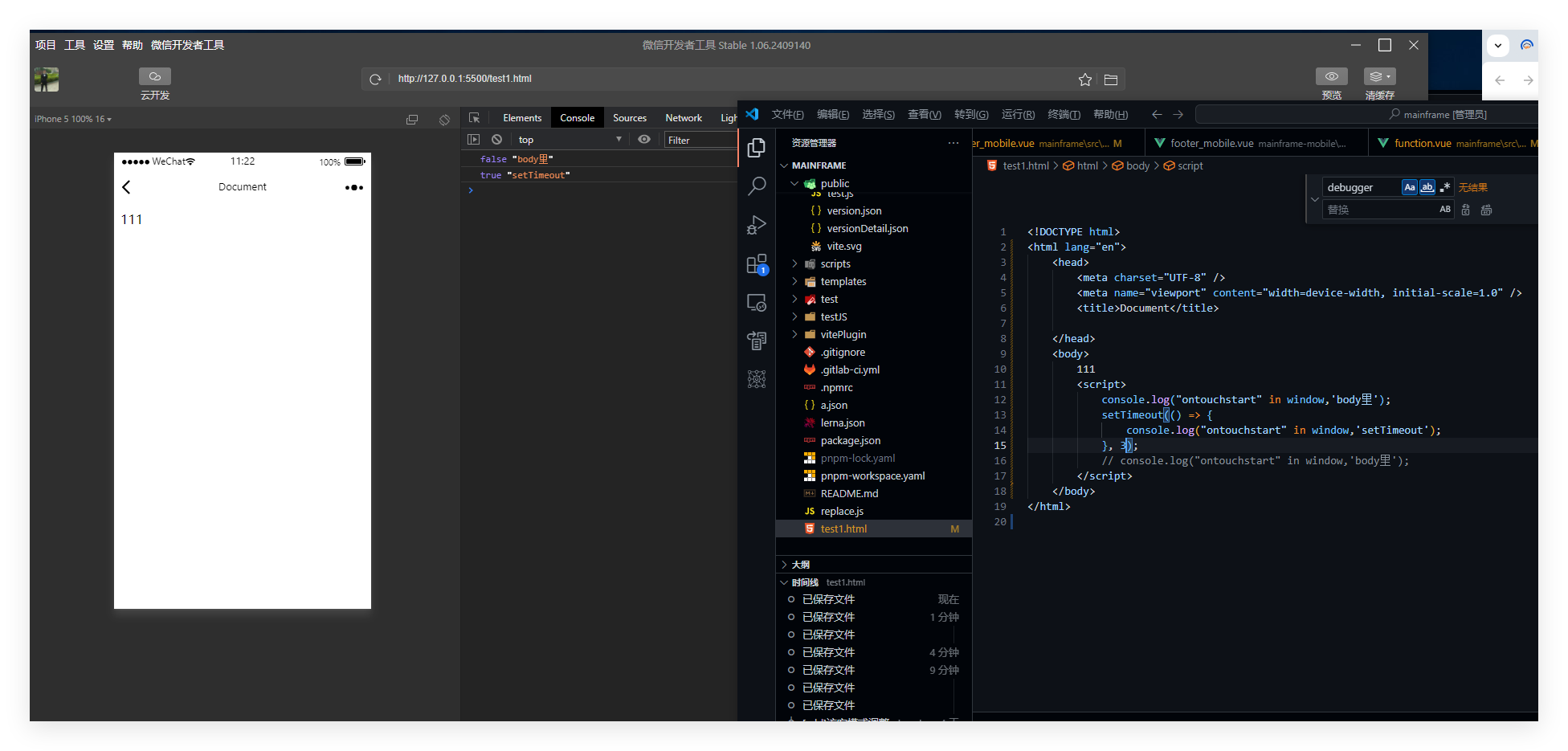Open the folder icon beside the address bar
The width and height of the screenshot is (1568, 751).
tap(1111, 80)
